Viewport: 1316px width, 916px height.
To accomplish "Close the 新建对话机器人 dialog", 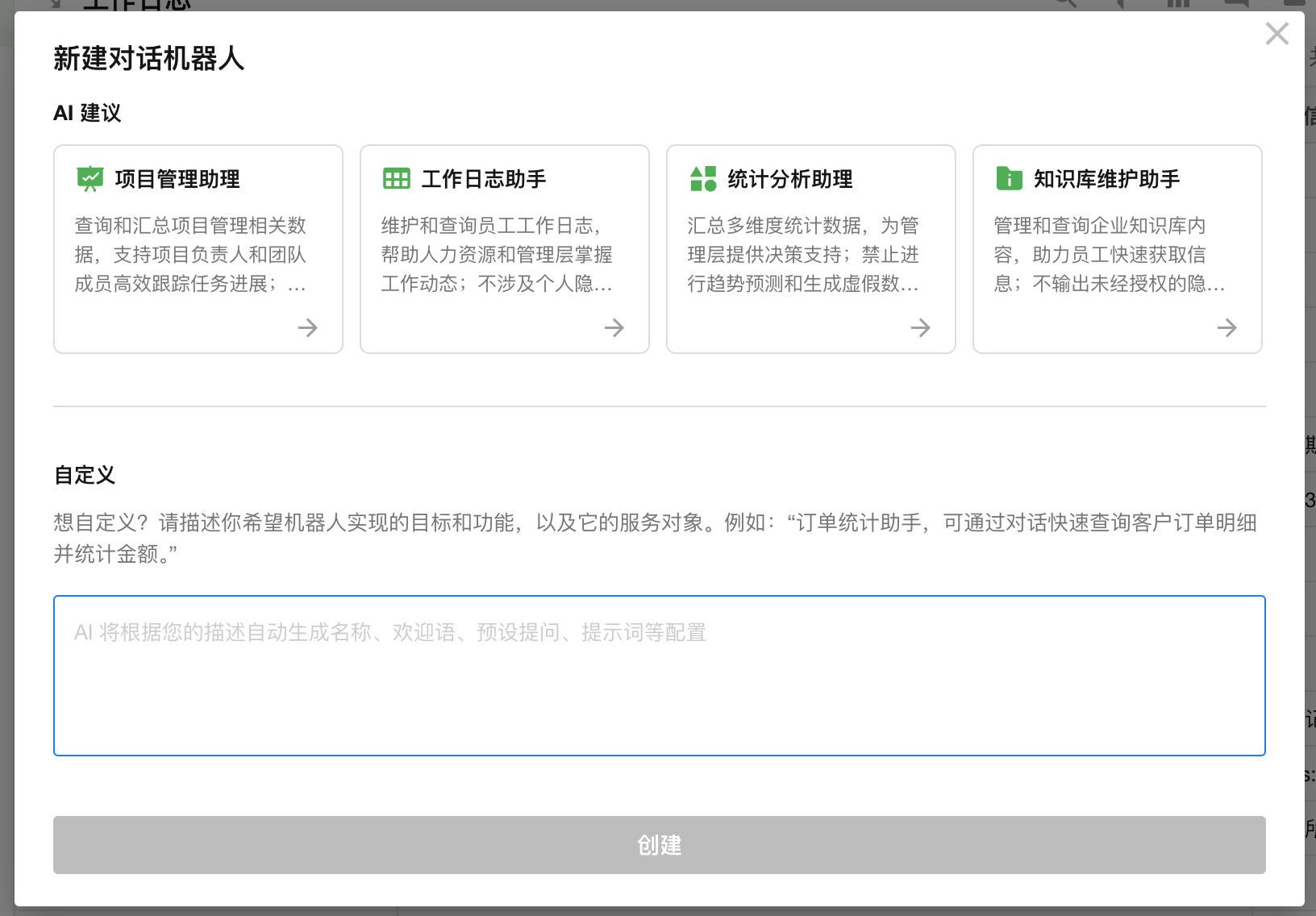I will point(1276,34).
